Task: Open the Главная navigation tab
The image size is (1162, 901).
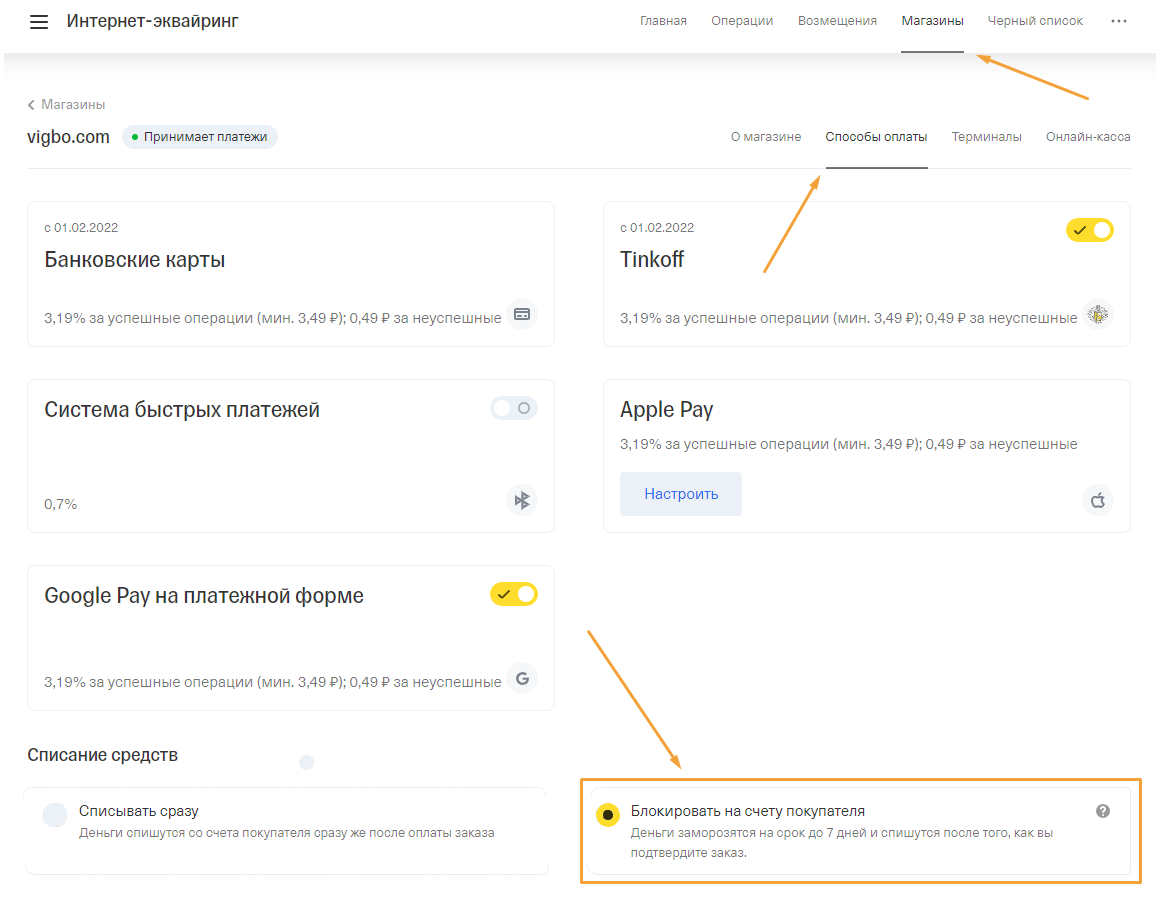Action: 663,21
